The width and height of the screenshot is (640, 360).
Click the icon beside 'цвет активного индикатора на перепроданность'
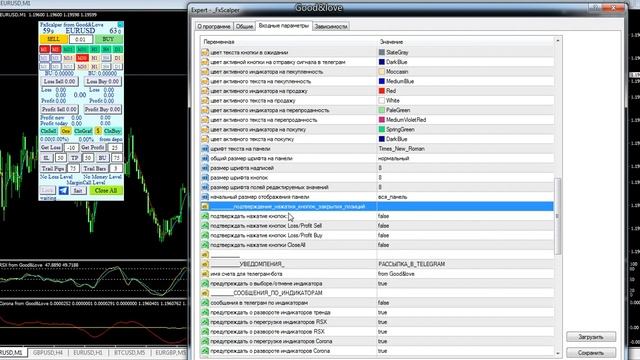(x=205, y=110)
